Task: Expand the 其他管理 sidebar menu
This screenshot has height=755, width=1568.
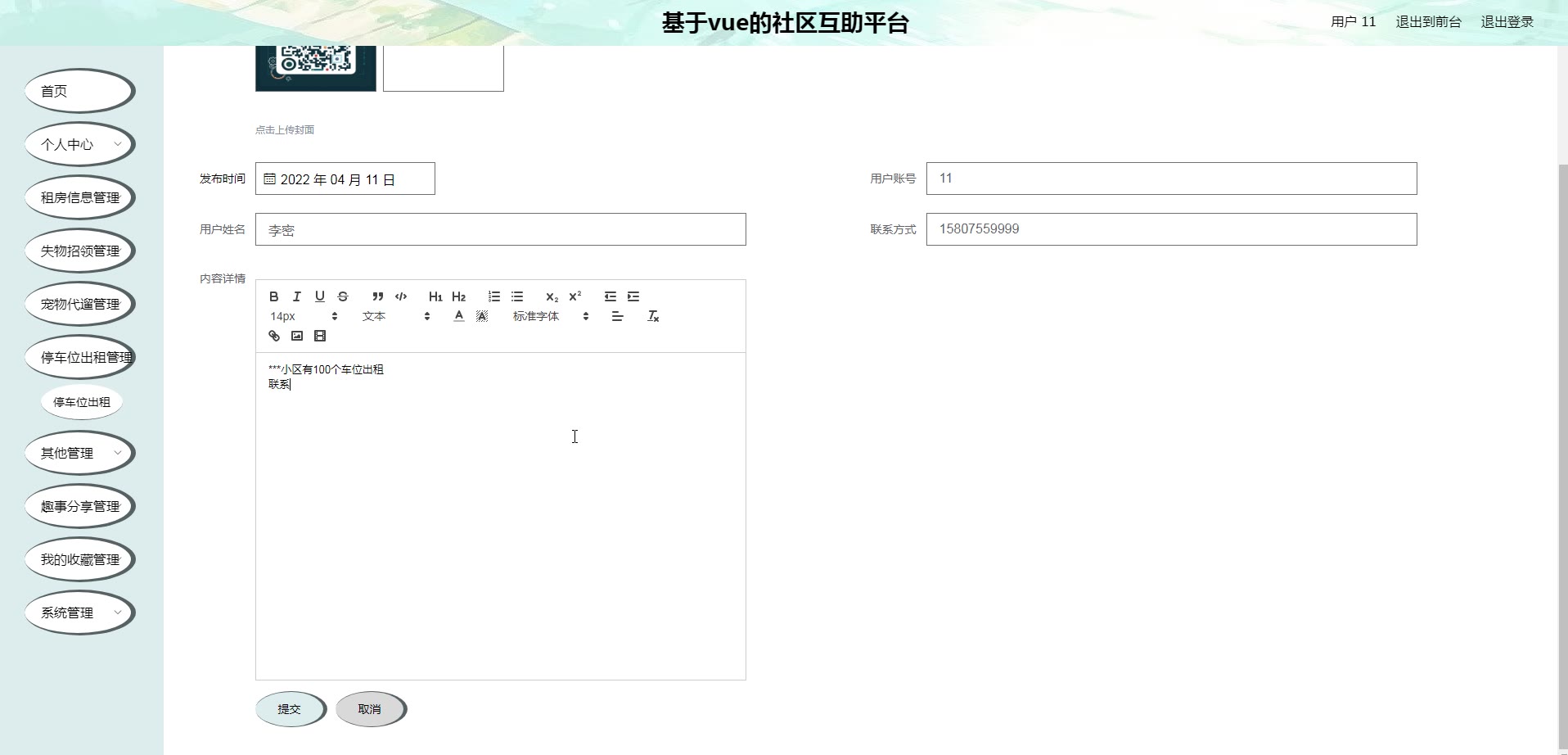Action: [x=79, y=453]
